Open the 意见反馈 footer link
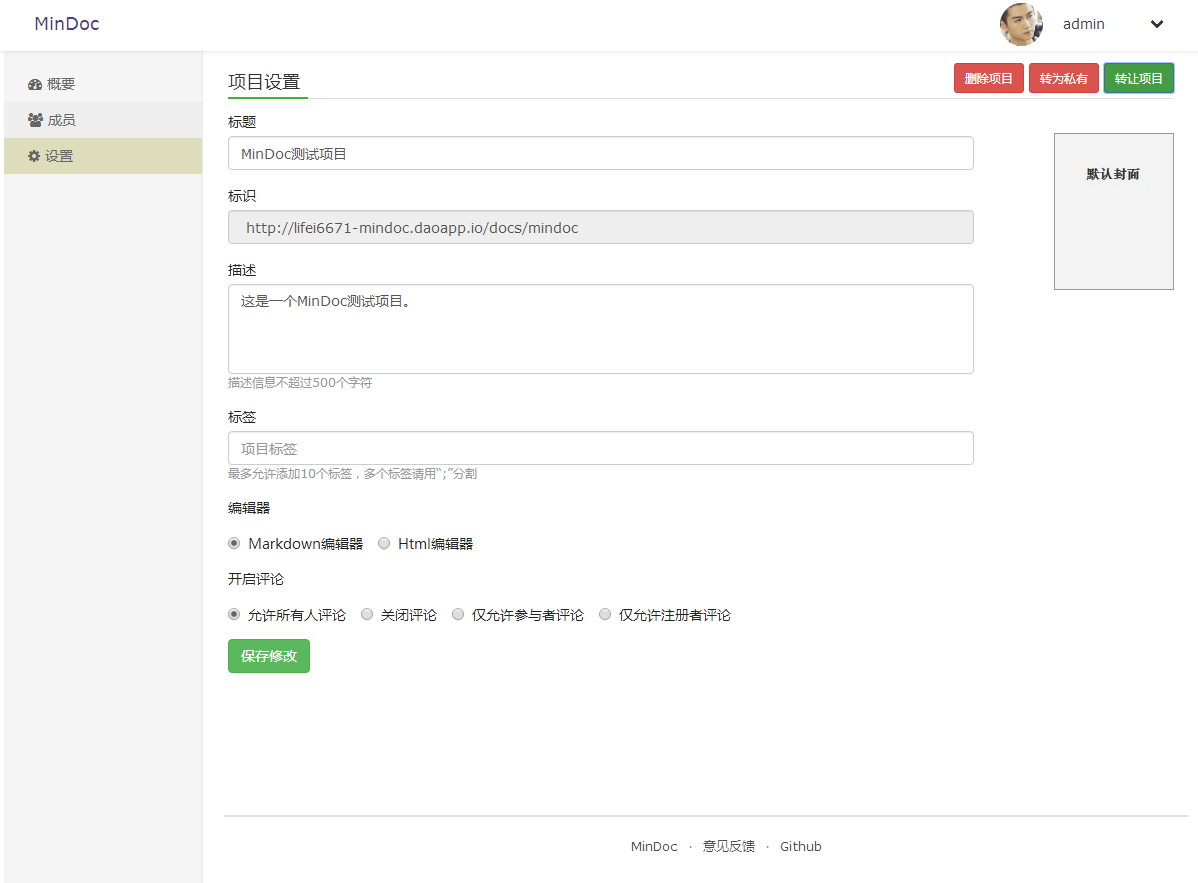The height and width of the screenshot is (883, 1198). point(729,846)
